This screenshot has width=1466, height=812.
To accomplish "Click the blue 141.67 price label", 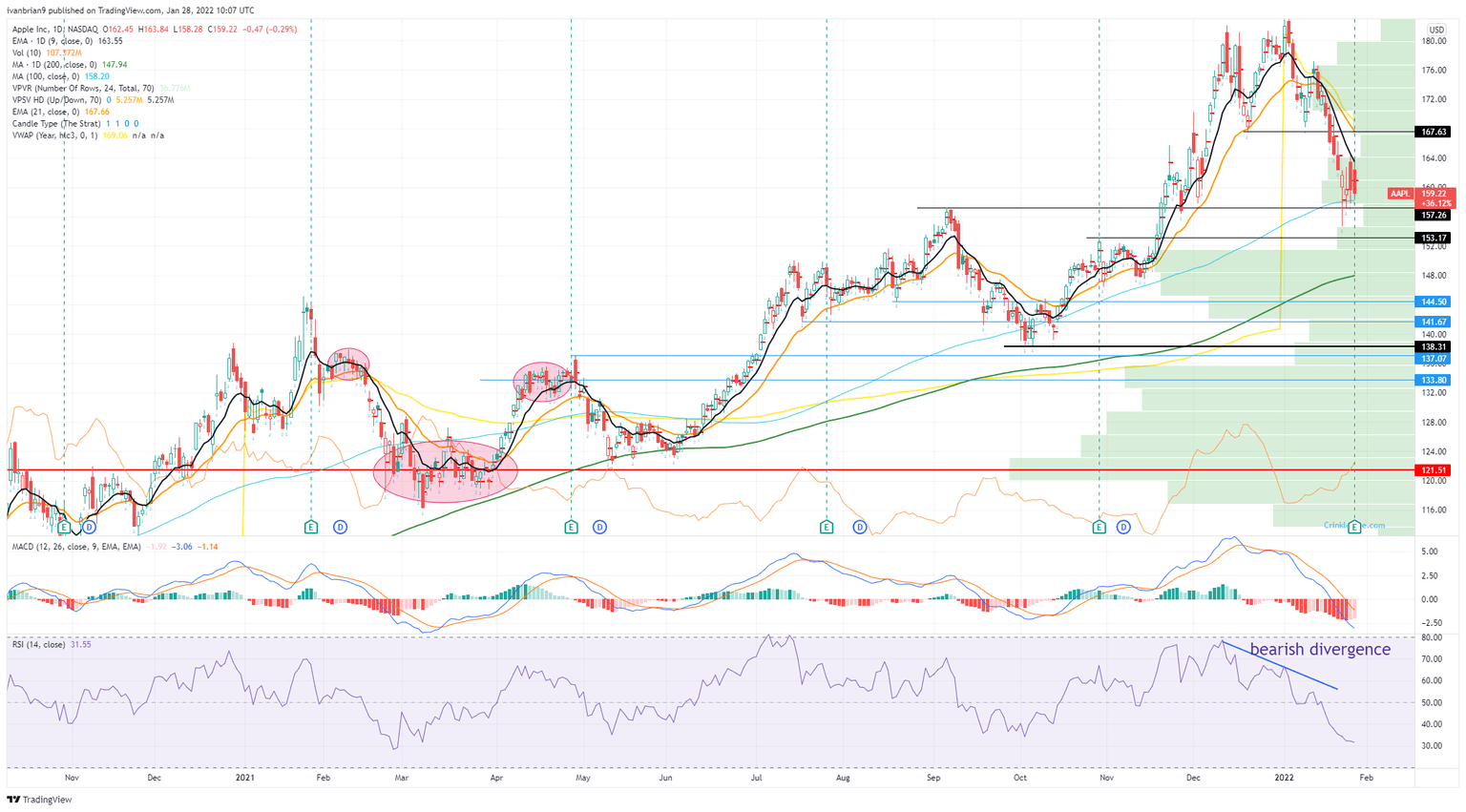I will (x=1435, y=323).
